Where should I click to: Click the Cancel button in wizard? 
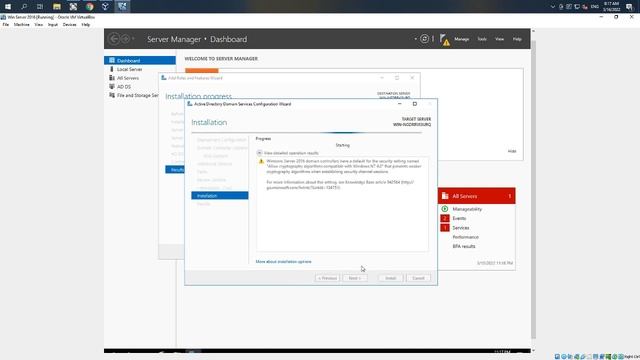point(418,278)
